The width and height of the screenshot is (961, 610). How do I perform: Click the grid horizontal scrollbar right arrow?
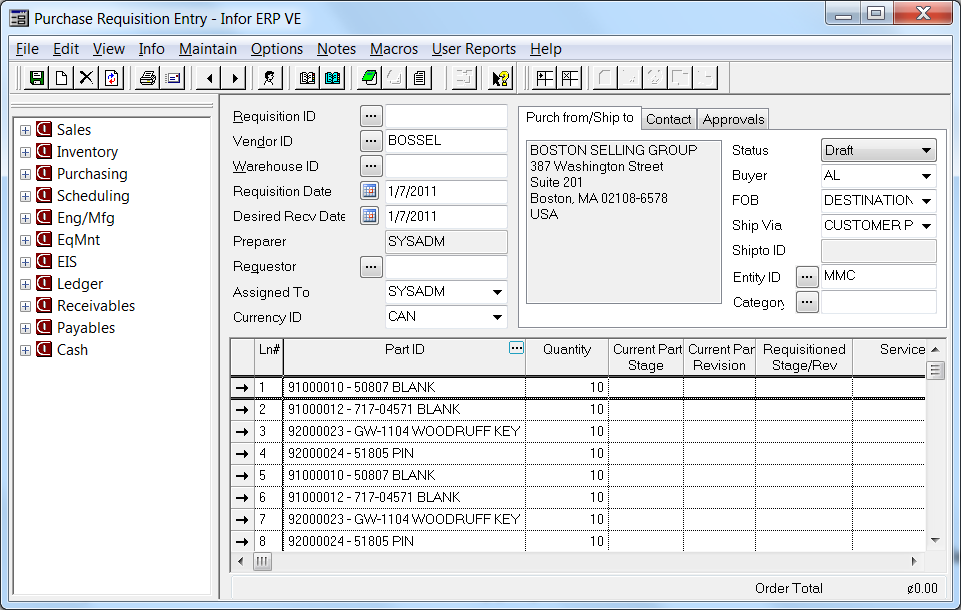(x=914, y=561)
